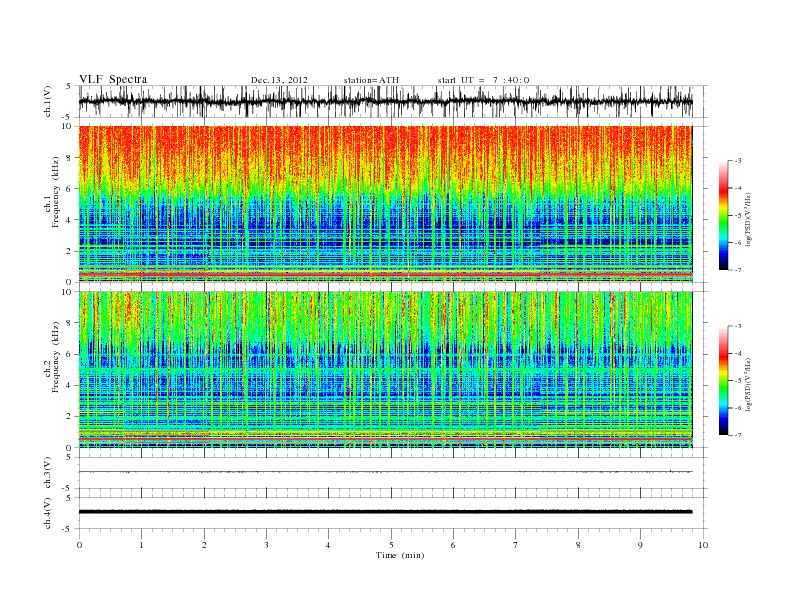The height and width of the screenshot is (612, 792).
Task: Click the "-3" tick on the lower color bar
Action: (x=738, y=326)
